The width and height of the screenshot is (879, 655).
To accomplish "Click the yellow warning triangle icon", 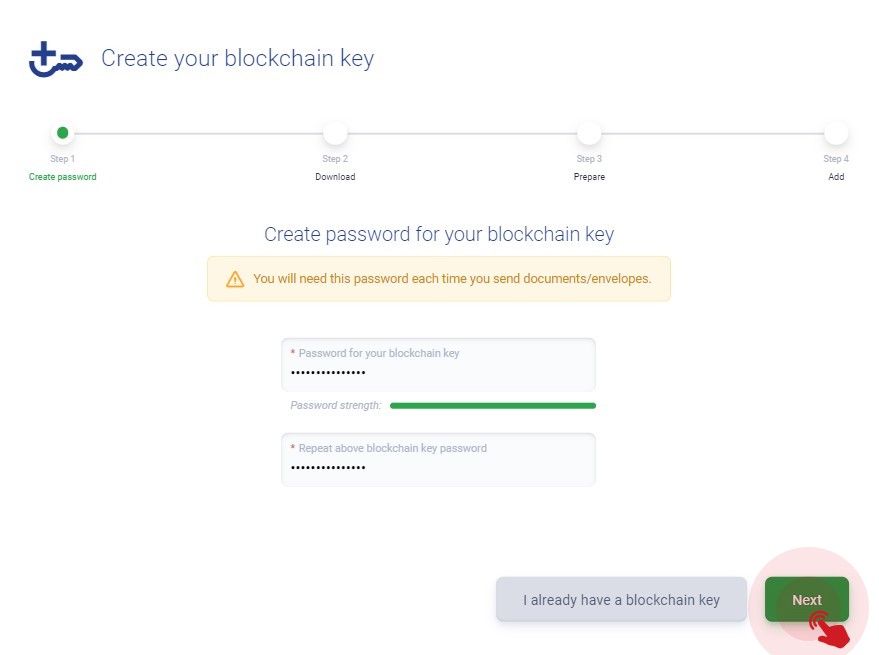I will pyautogui.click(x=235, y=279).
